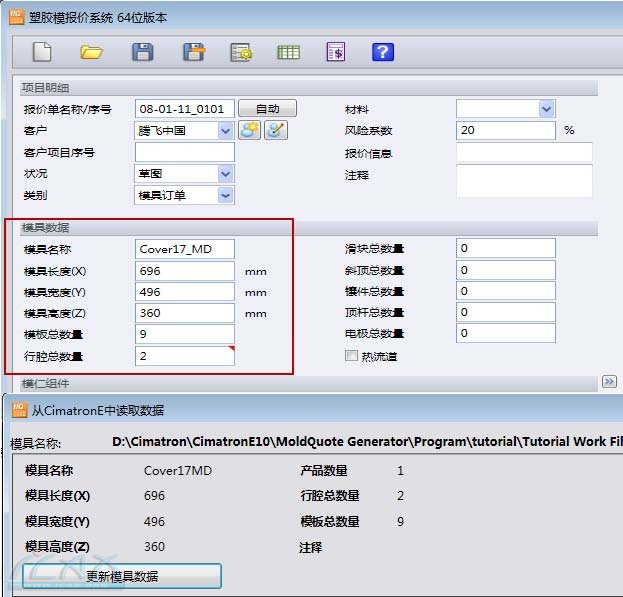Click the 顶杆总数量 input field
Screen dimensions: 623x597
[505, 312]
